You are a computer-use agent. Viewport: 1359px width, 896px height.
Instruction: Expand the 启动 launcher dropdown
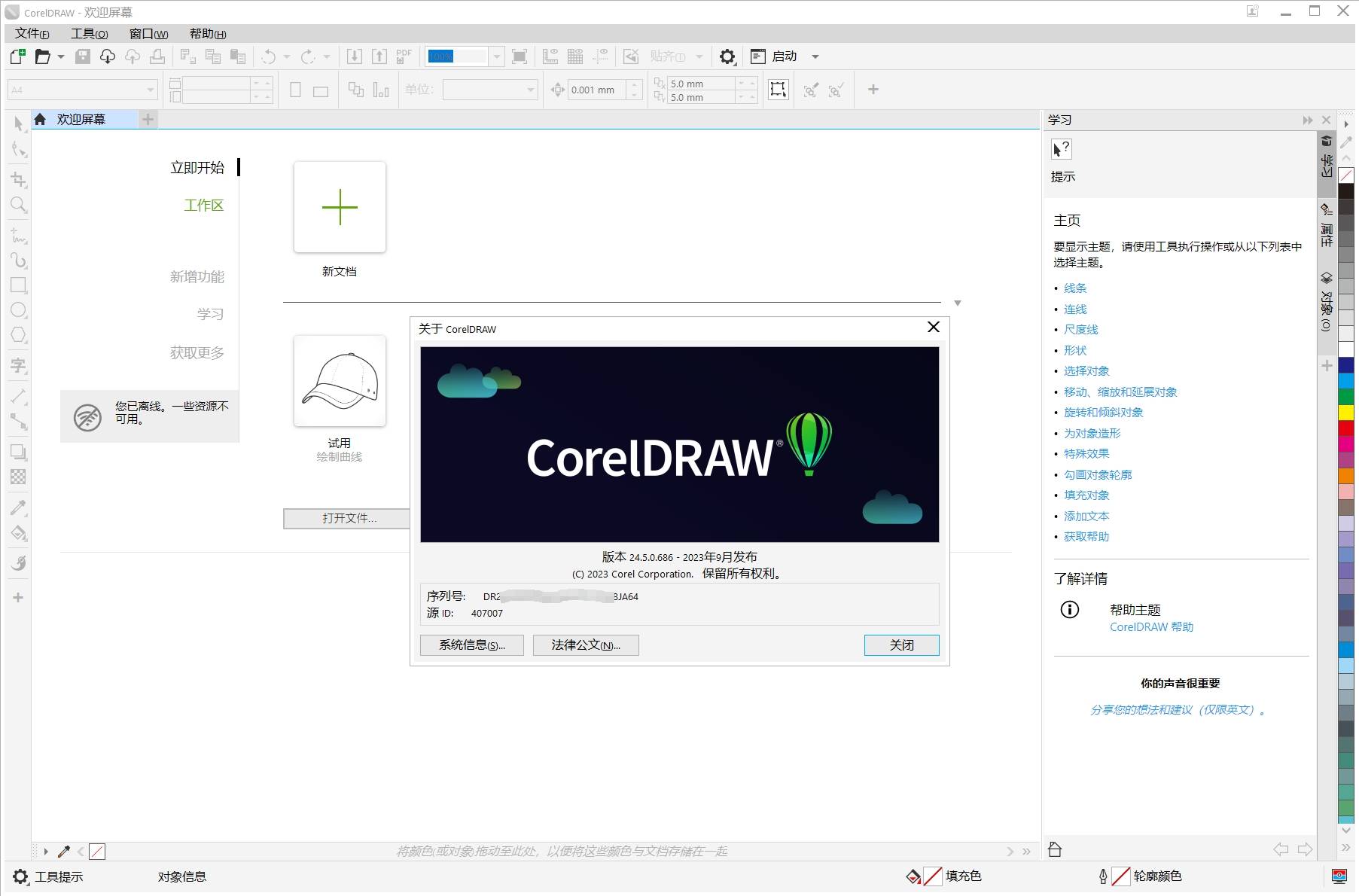pyautogui.click(x=815, y=56)
